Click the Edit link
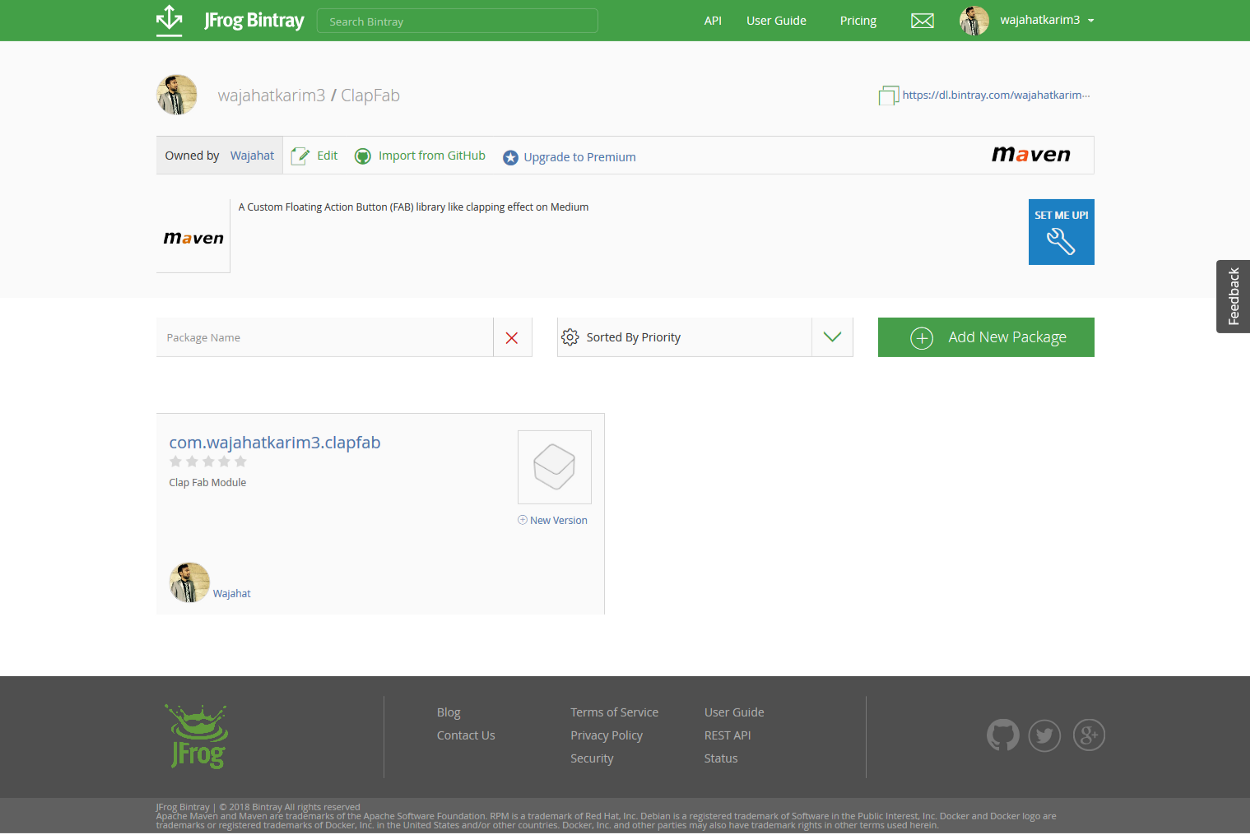This screenshot has height=834, width=1250. (x=327, y=156)
